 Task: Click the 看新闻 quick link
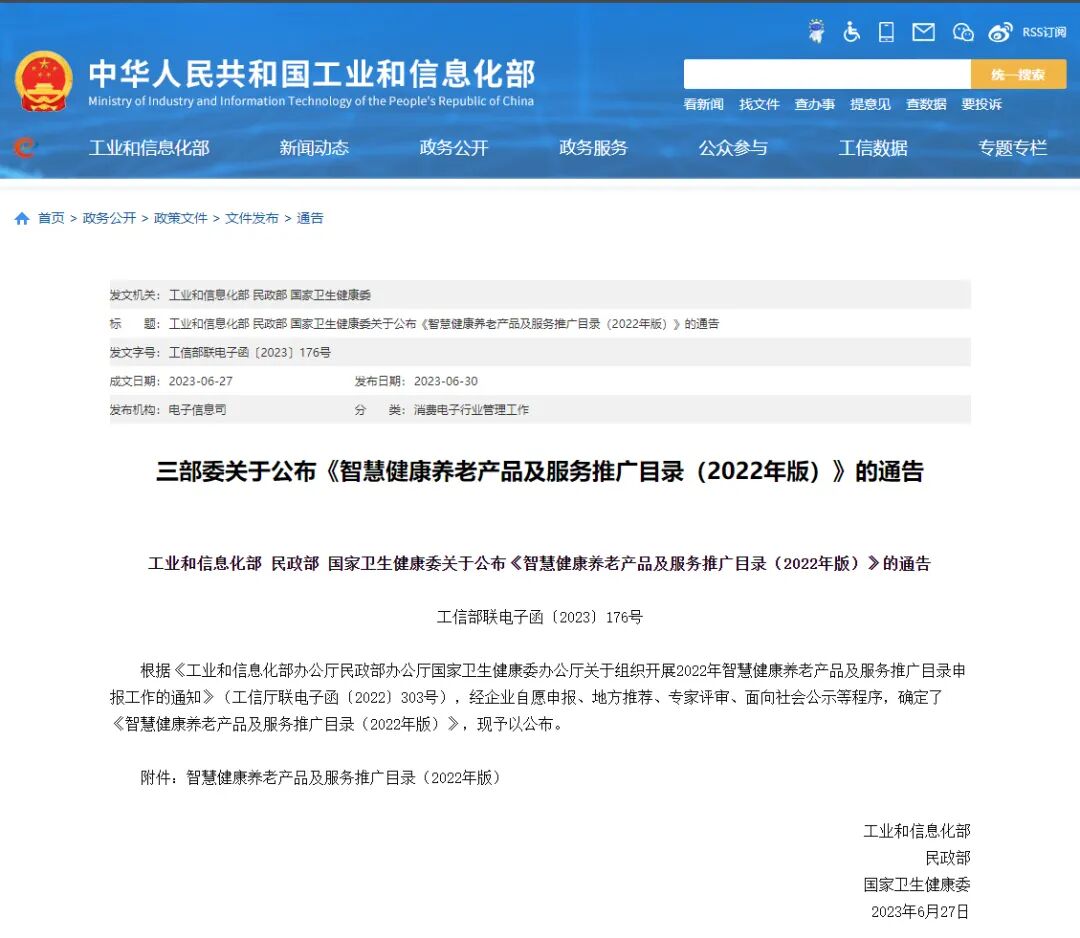[x=703, y=104]
